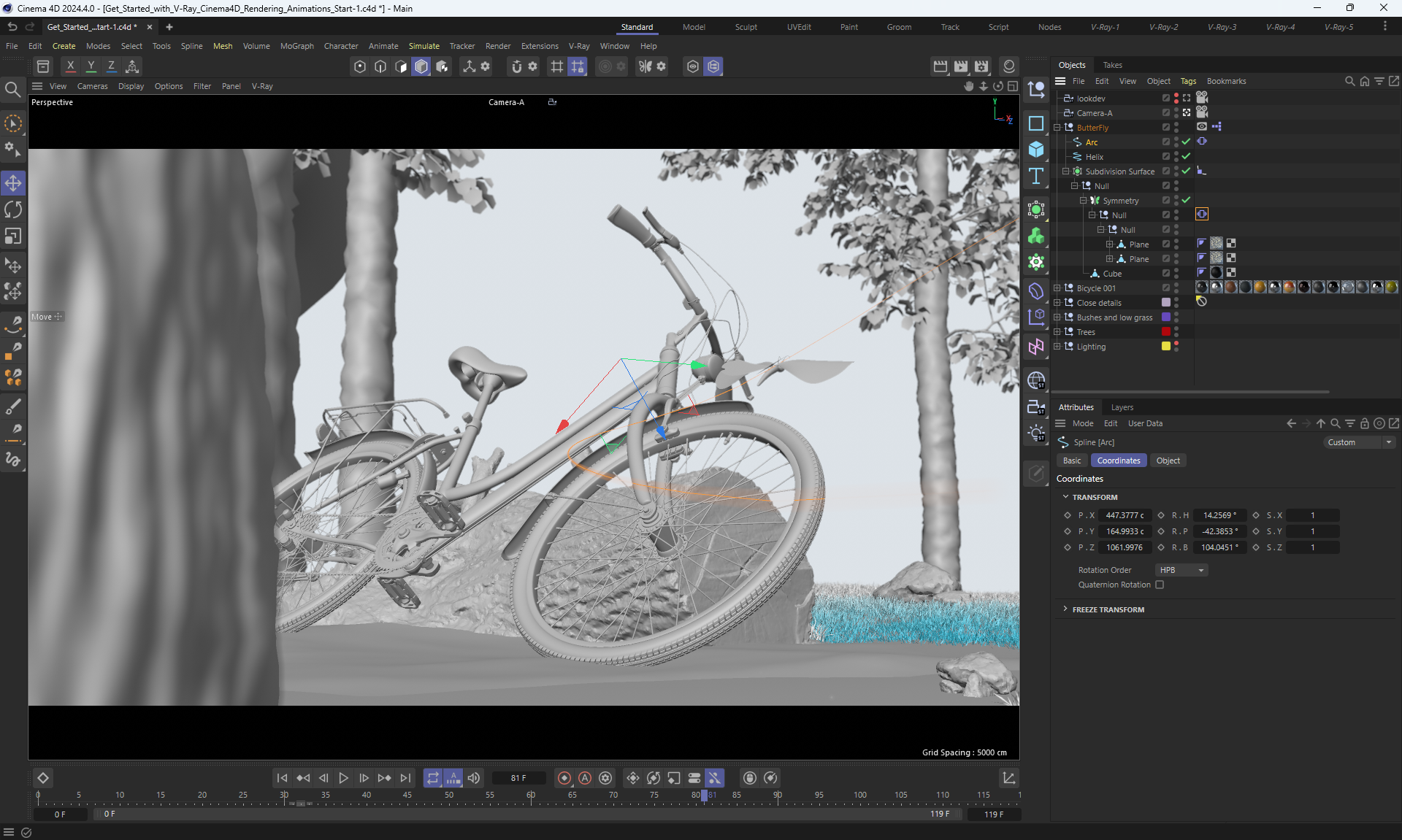
Task: Expand the Bicycle 001 hierarchy
Action: click(x=1057, y=288)
